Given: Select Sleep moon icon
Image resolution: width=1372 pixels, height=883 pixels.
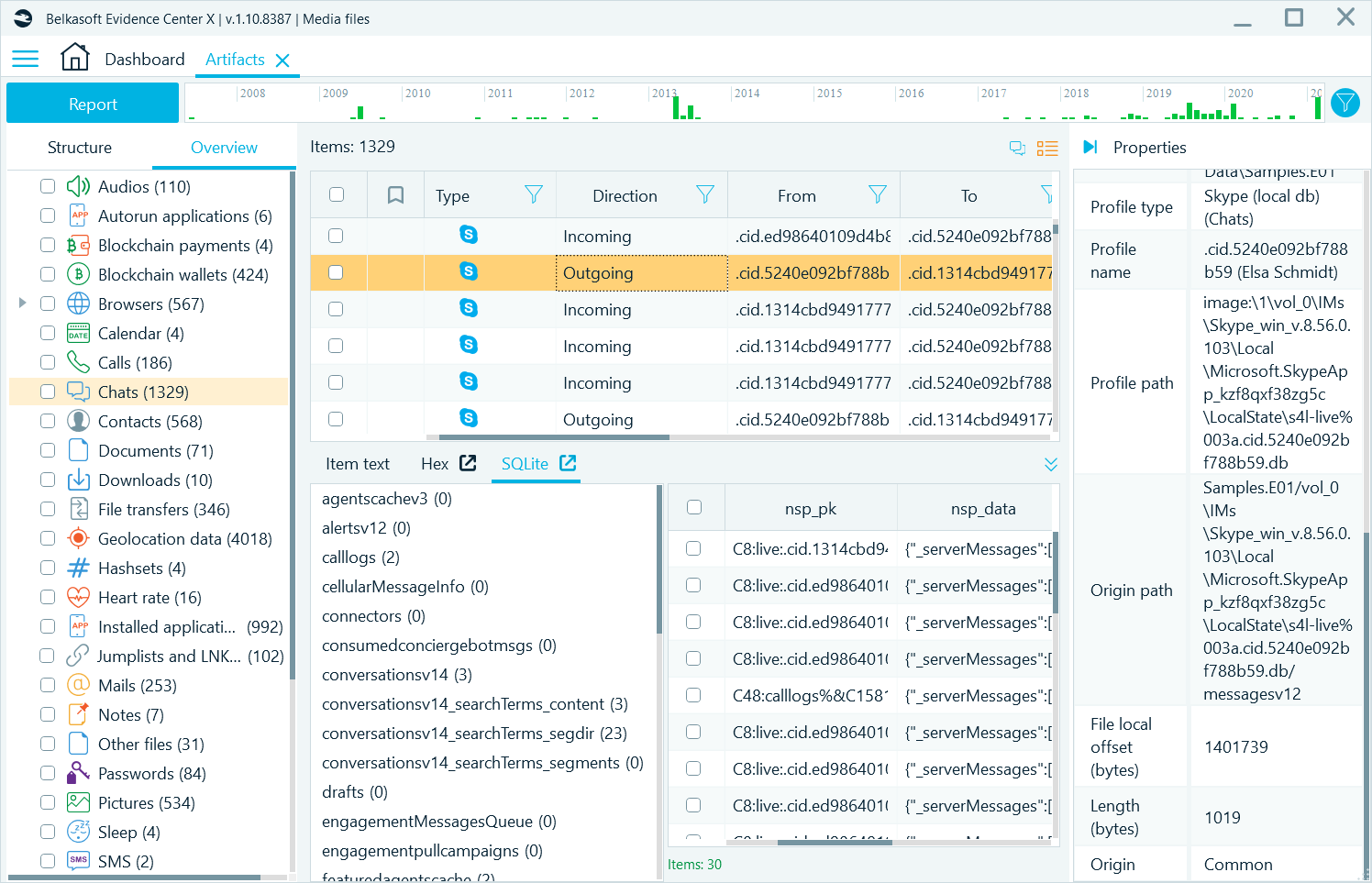Looking at the screenshot, I should coord(78,832).
